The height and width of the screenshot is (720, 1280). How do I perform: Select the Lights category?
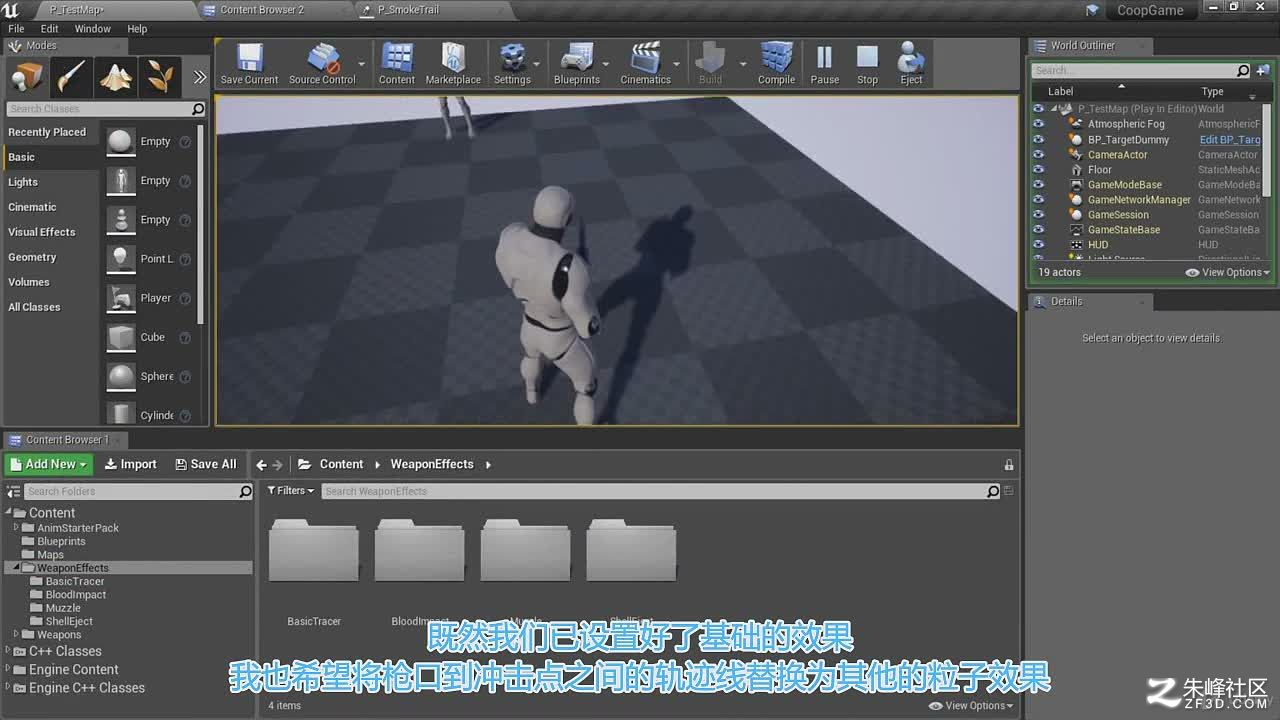23,182
